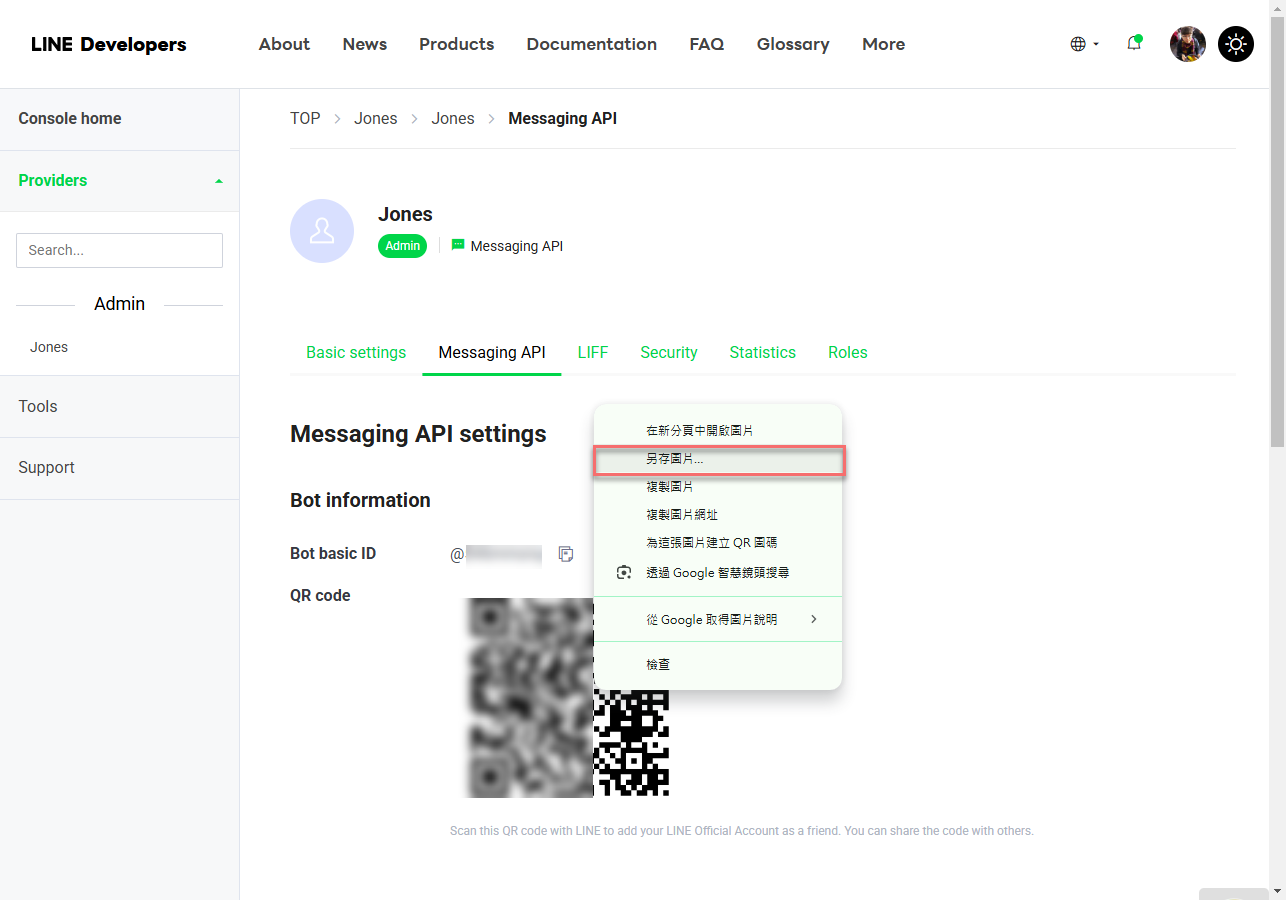Open About in top navigation

click(x=284, y=44)
